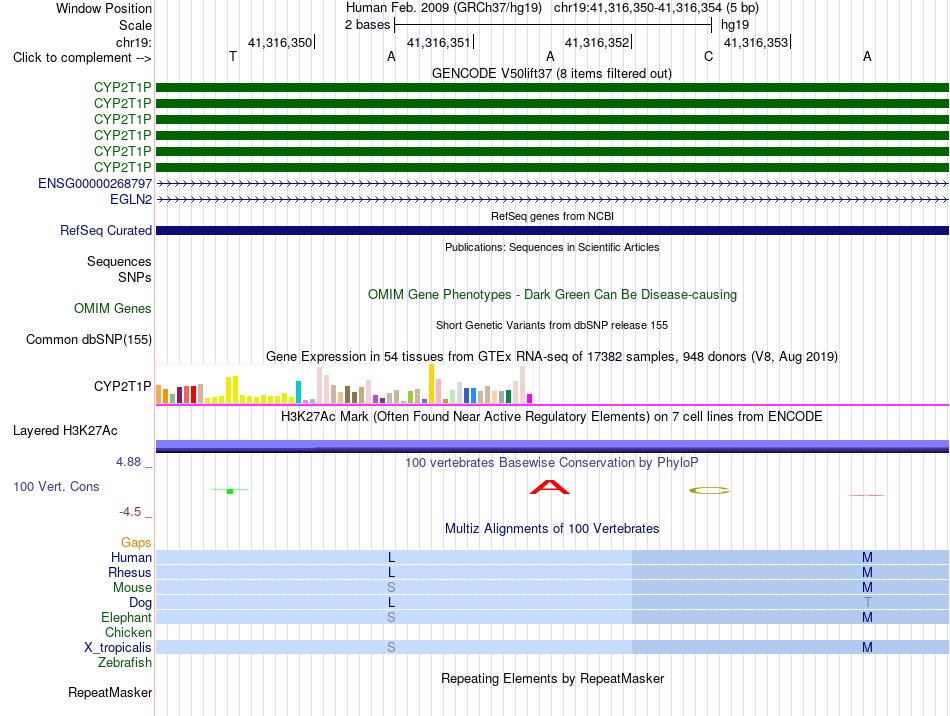Viewport: 950px width, 716px height.
Task: Click the red A PhyloP conservation logo
Action: [550, 487]
